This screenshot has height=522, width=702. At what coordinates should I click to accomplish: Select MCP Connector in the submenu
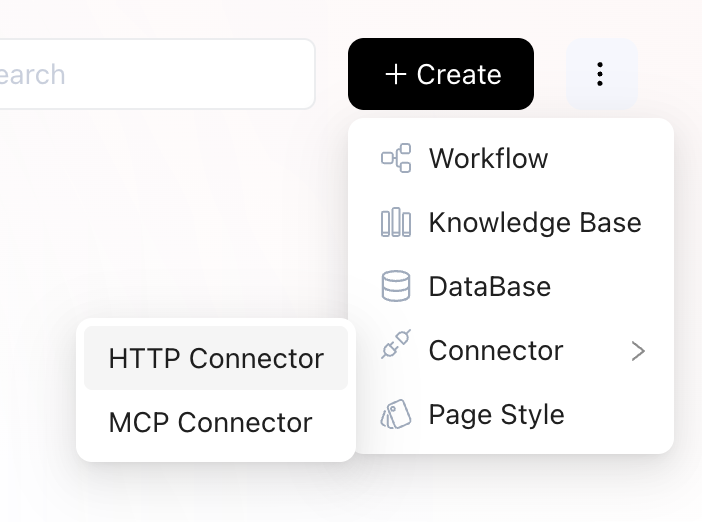(x=216, y=422)
